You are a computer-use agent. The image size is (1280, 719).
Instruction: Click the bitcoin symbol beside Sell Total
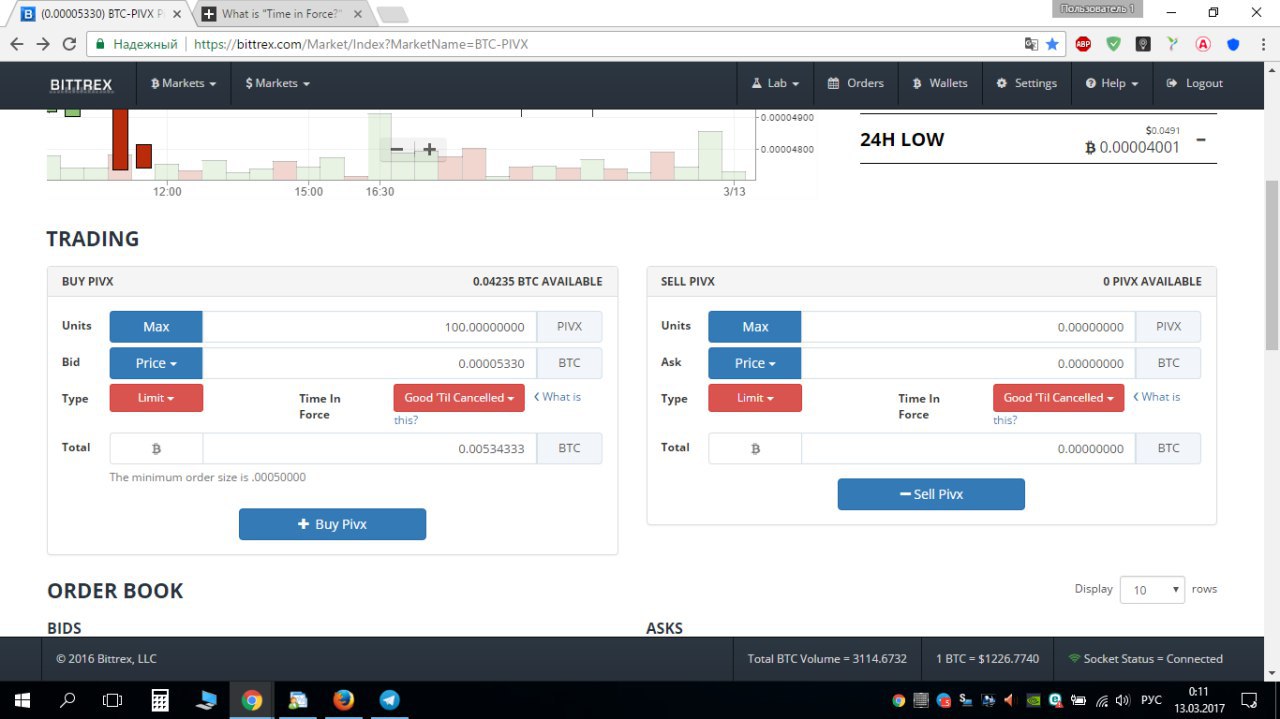[x=755, y=448]
